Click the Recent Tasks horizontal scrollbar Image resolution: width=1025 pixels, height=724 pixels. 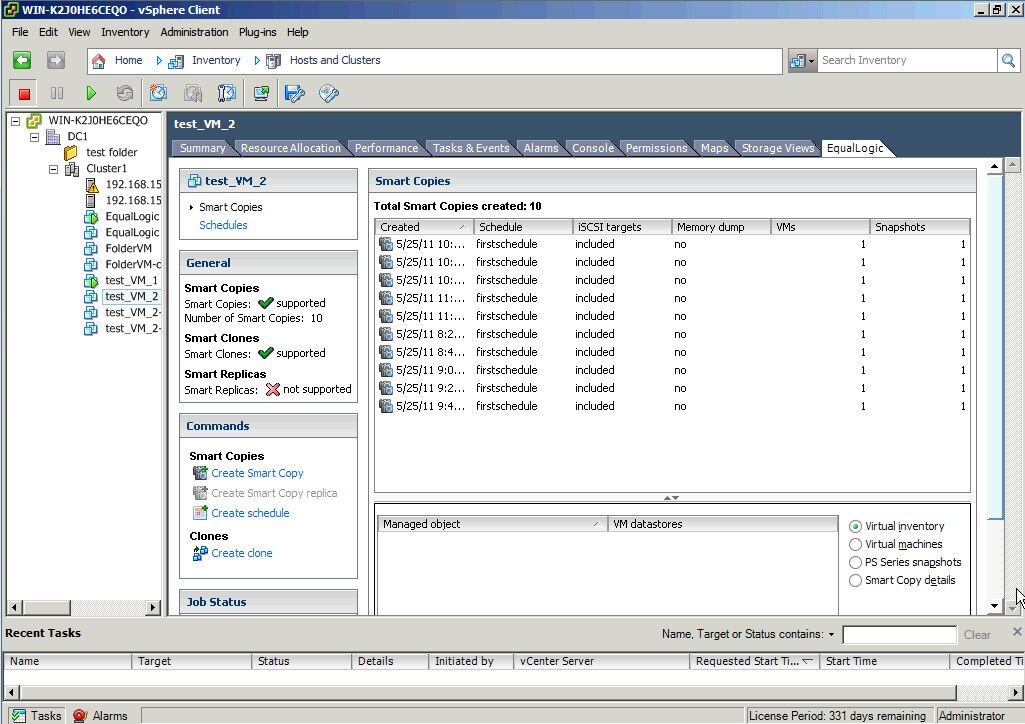489,692
